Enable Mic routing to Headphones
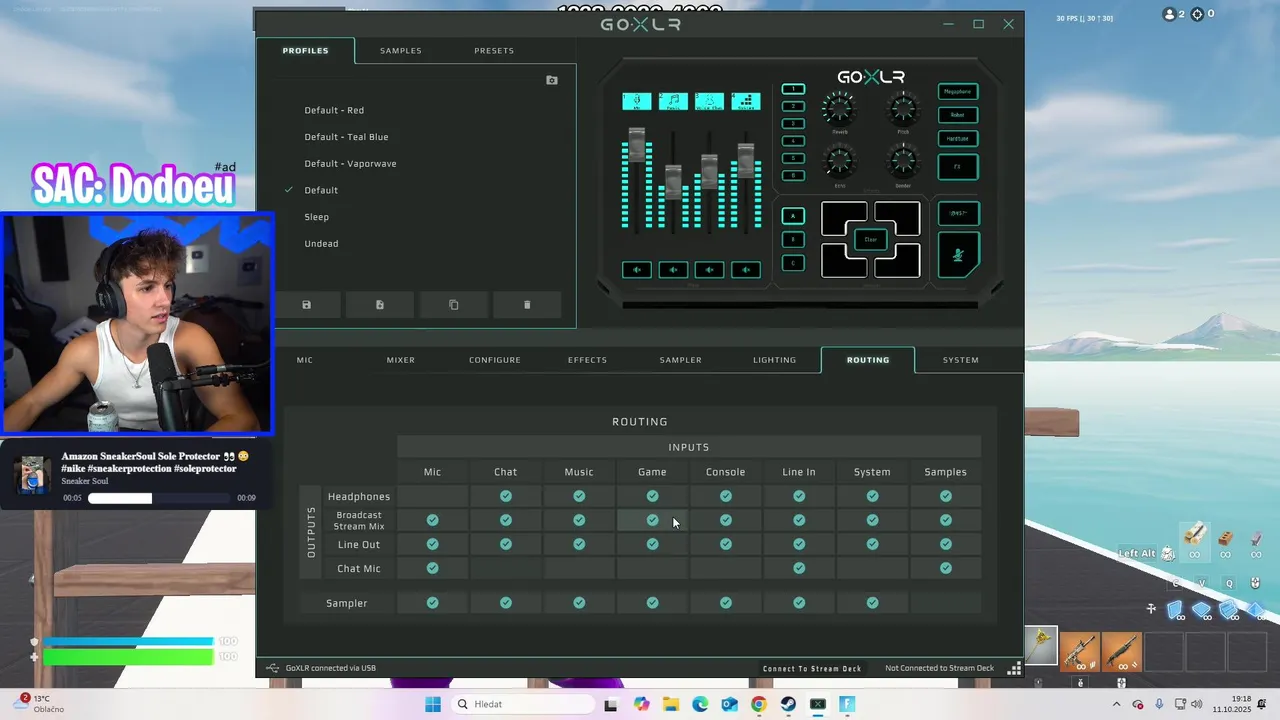Screen dimensions: 1280x720 432,496
